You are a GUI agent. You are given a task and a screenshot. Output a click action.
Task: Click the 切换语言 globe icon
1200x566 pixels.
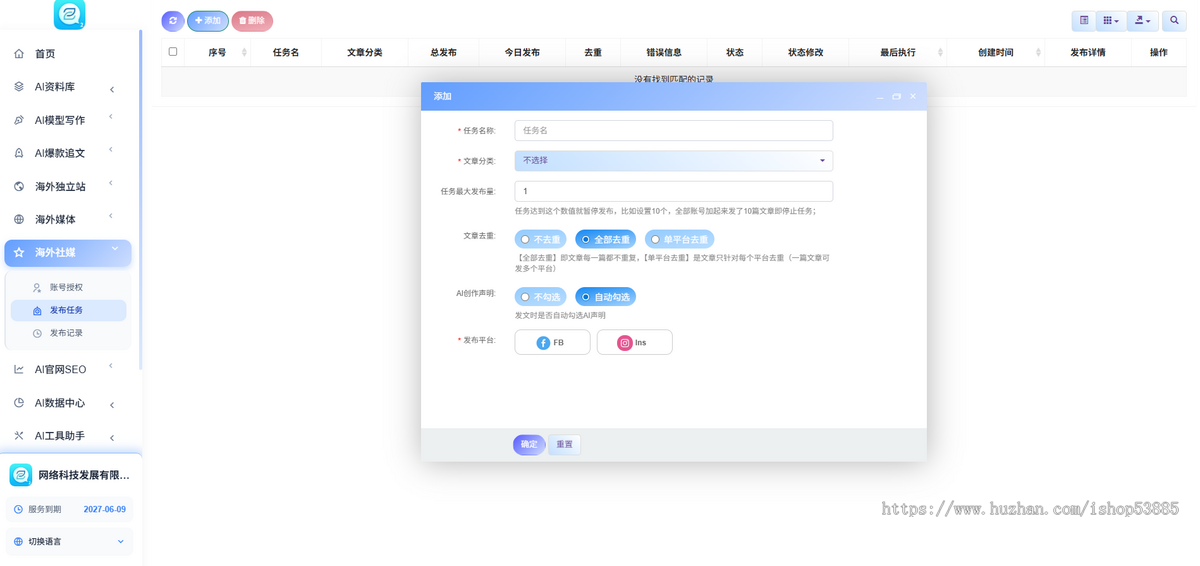point(18,542)
